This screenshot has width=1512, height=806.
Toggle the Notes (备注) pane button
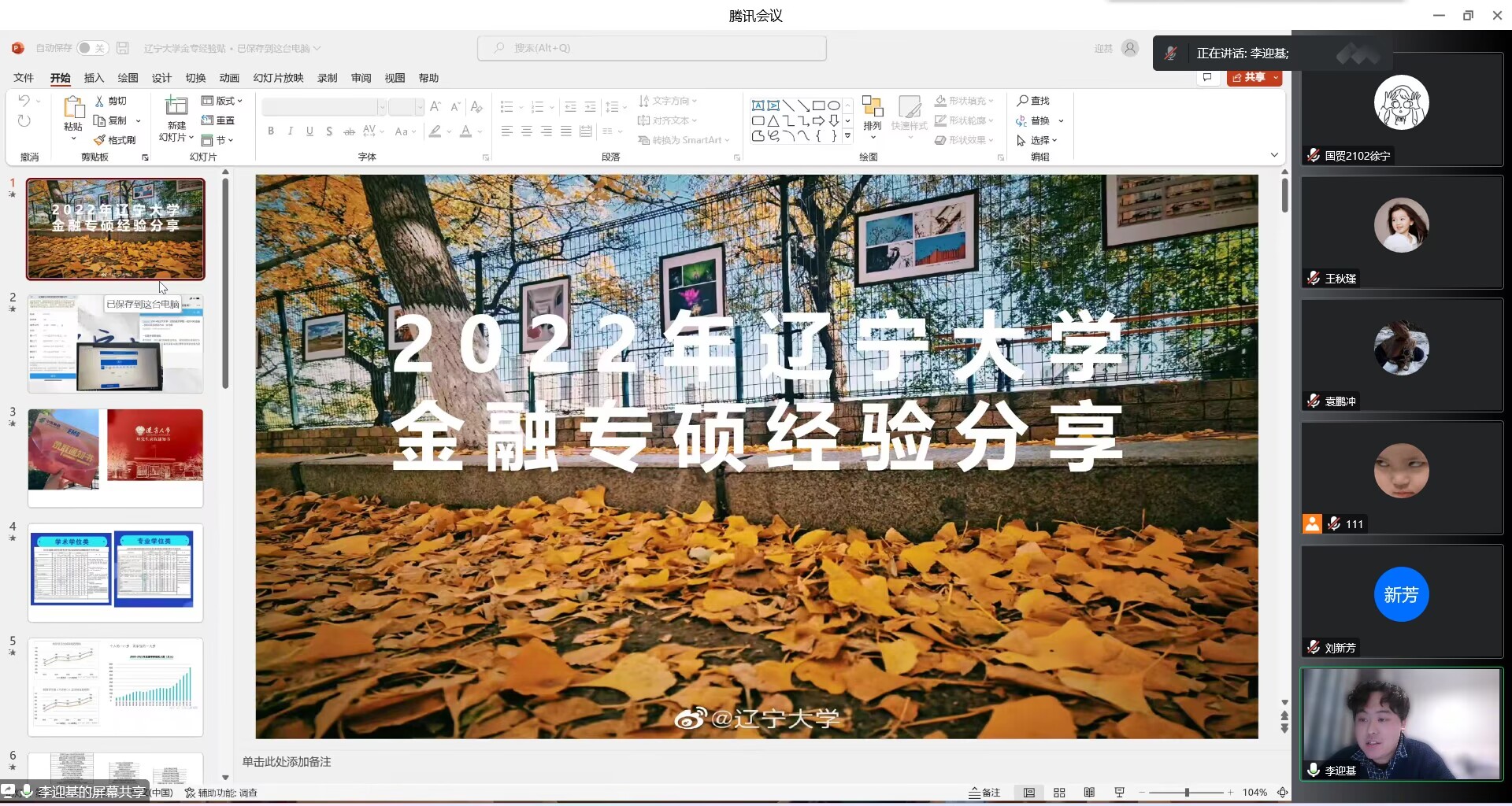click(x=985, y=793)
